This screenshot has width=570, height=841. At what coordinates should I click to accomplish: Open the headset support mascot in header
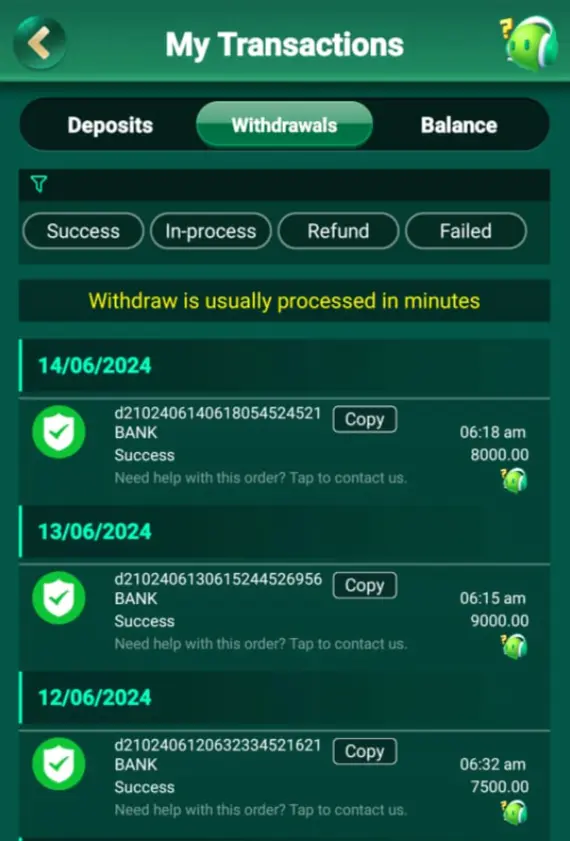(529, 43)
